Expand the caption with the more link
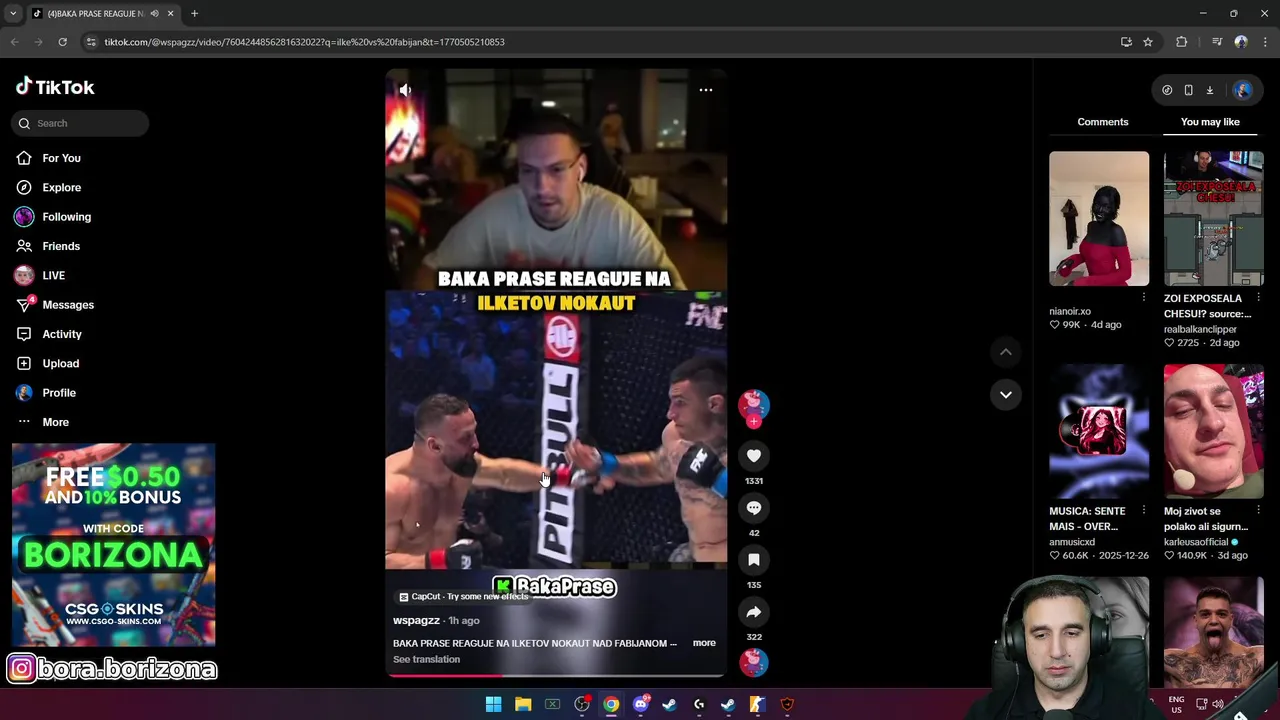1280x720 pixels. (704, 643)
